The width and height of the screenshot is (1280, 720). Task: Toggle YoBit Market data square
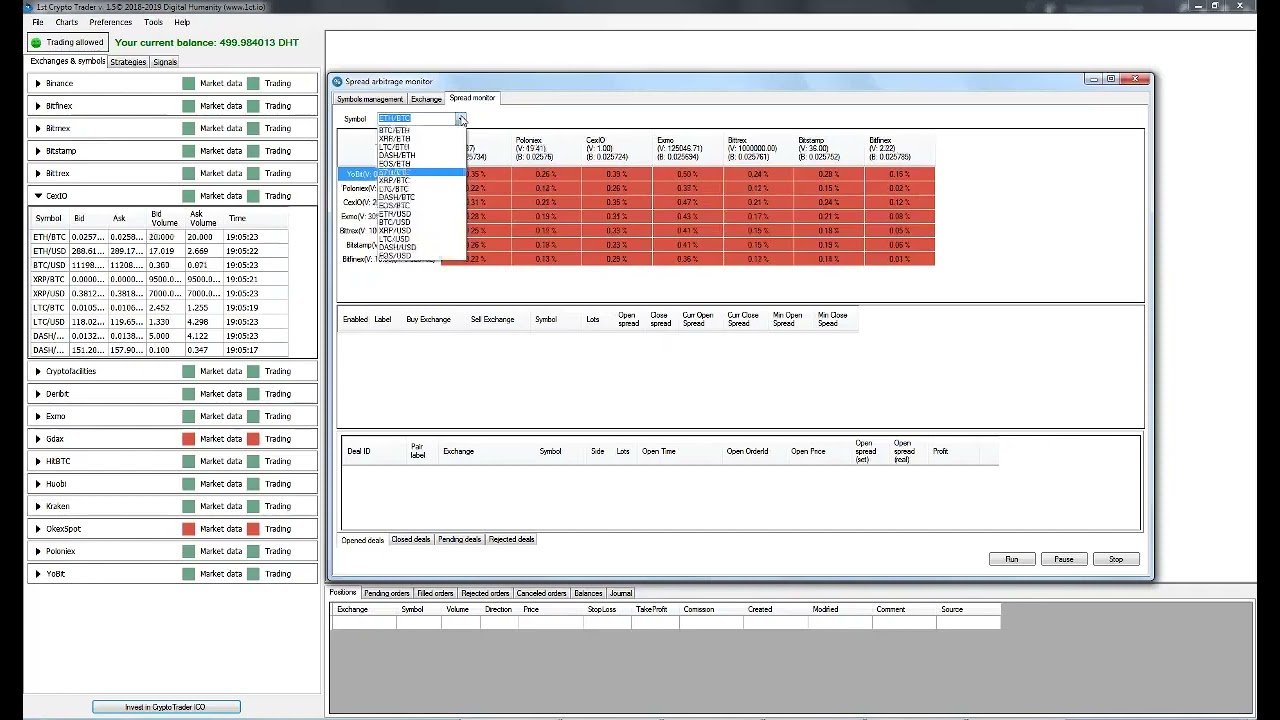[x=188, y=574]
